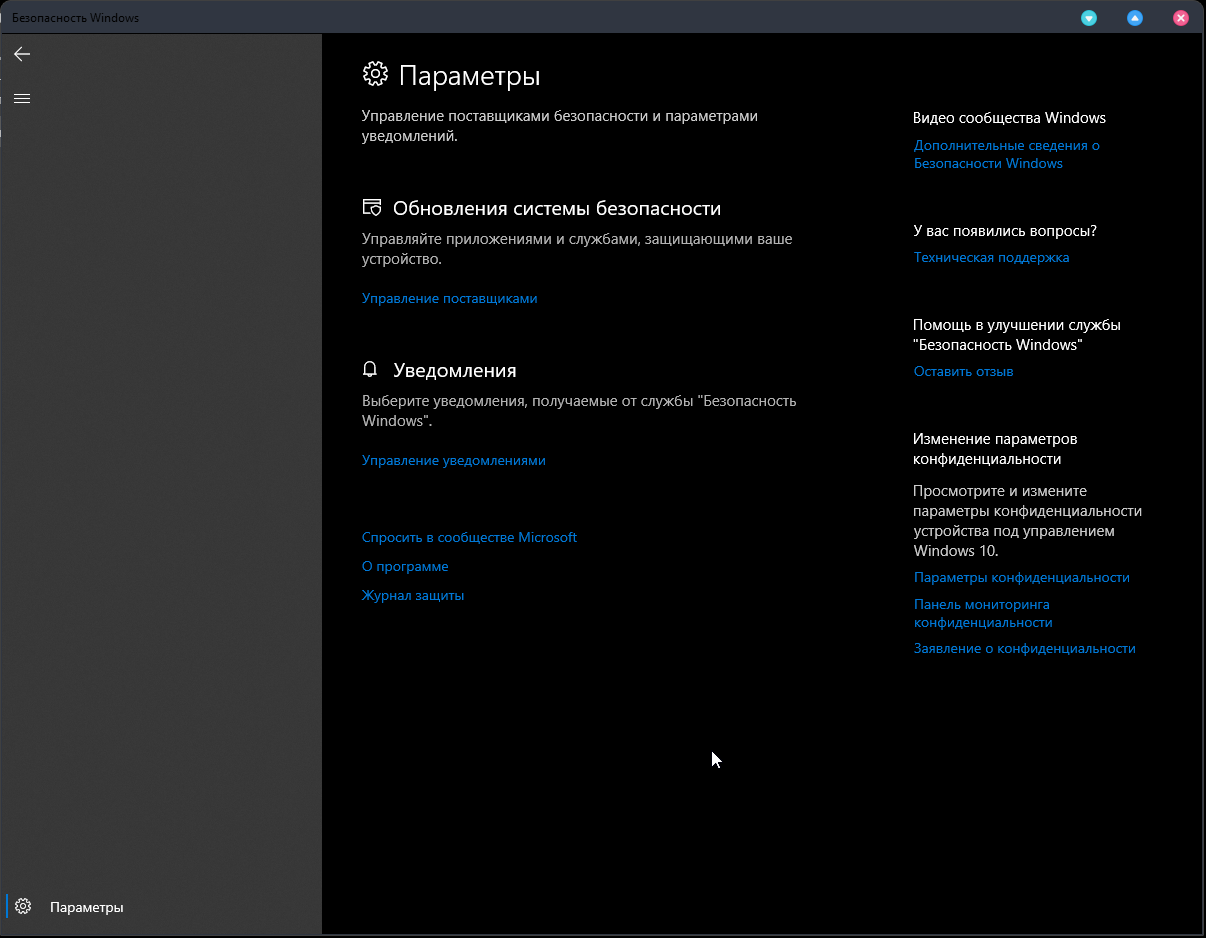This screenshot has width=1206, height=938.
Task: Open Дополнительные сведения о Безопасности Windows
Action: (1007, 154)
